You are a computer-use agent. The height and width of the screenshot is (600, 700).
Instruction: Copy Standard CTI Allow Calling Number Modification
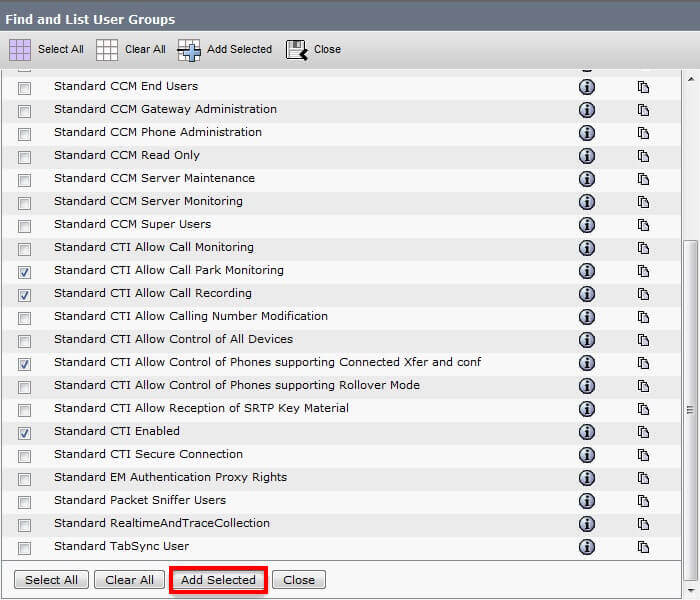[643, 317]
